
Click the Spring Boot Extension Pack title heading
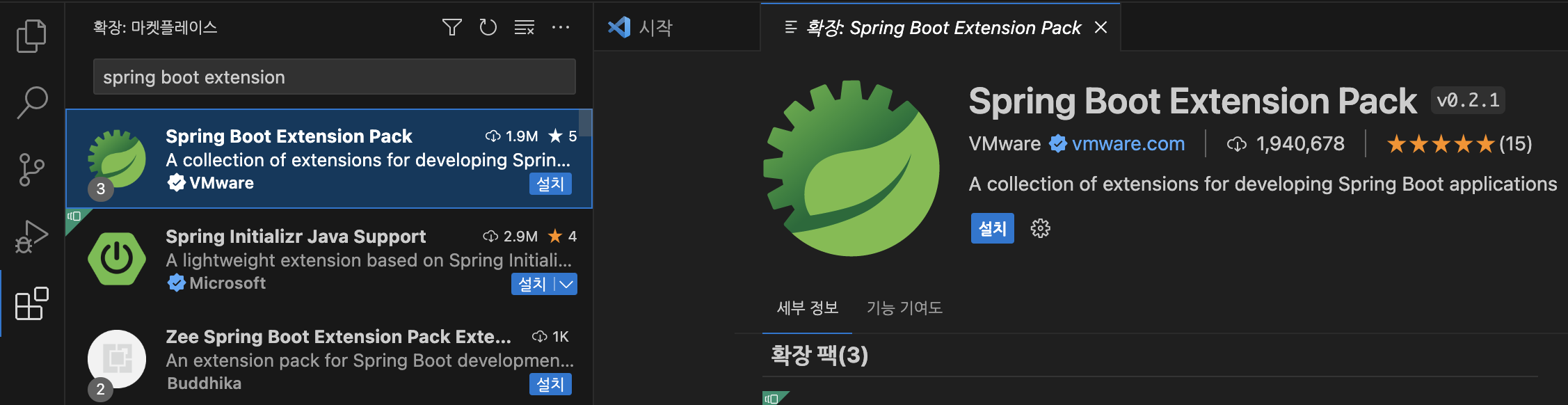pos(1192,101)
